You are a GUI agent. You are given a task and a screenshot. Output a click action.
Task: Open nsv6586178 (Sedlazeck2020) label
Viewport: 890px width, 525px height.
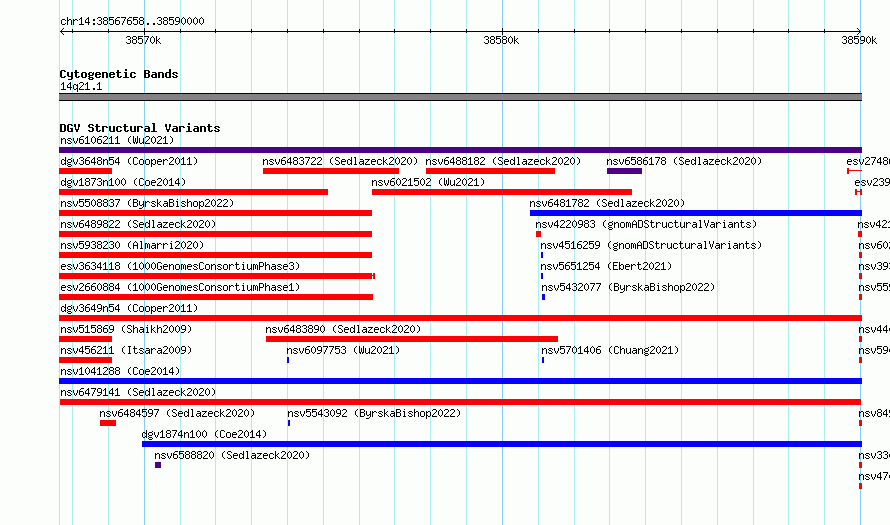click(684, 161)
